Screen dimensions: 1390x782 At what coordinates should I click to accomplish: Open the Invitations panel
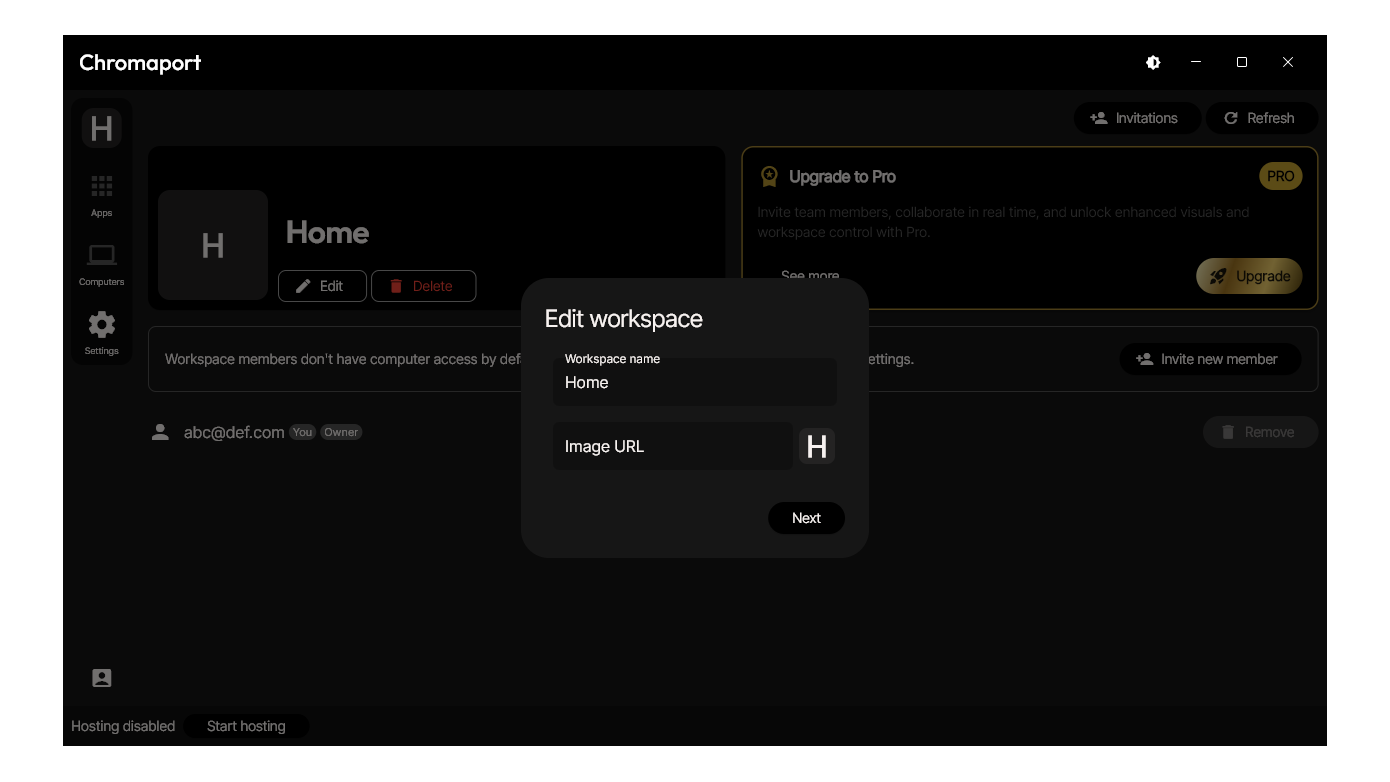tap(1133, 118)
